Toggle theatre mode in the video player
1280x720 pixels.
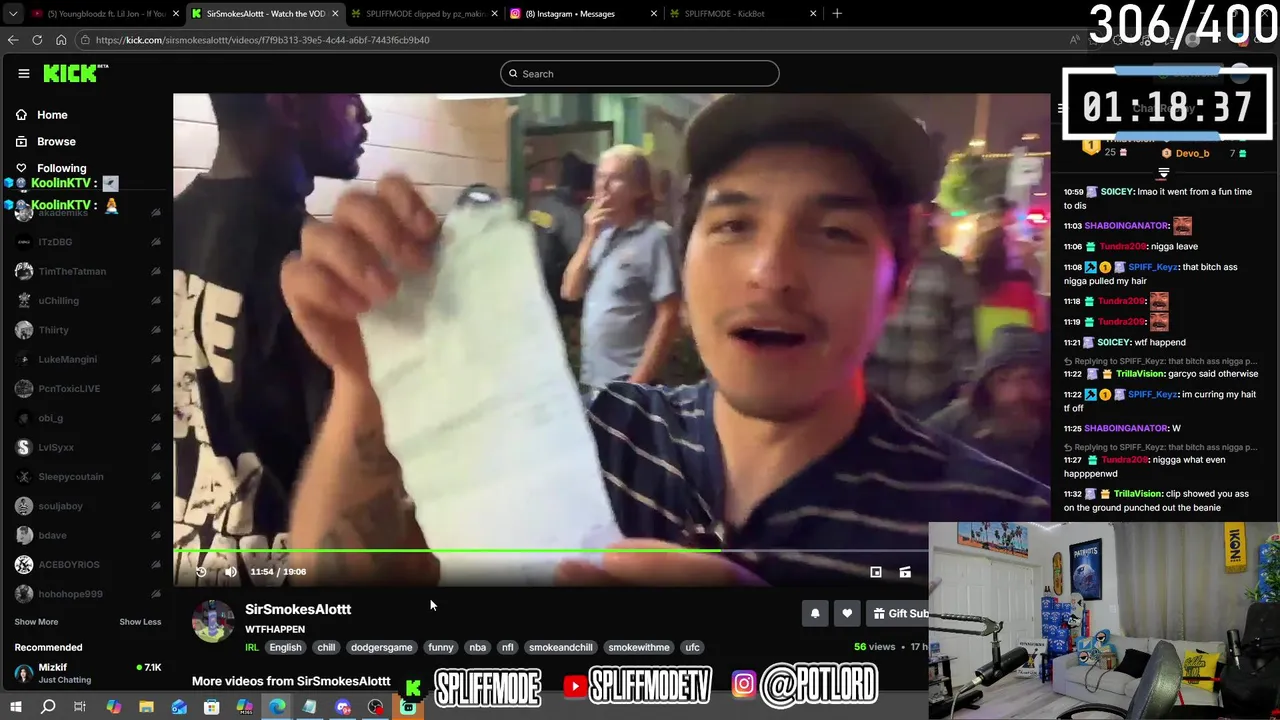click(x=876, y=572)
